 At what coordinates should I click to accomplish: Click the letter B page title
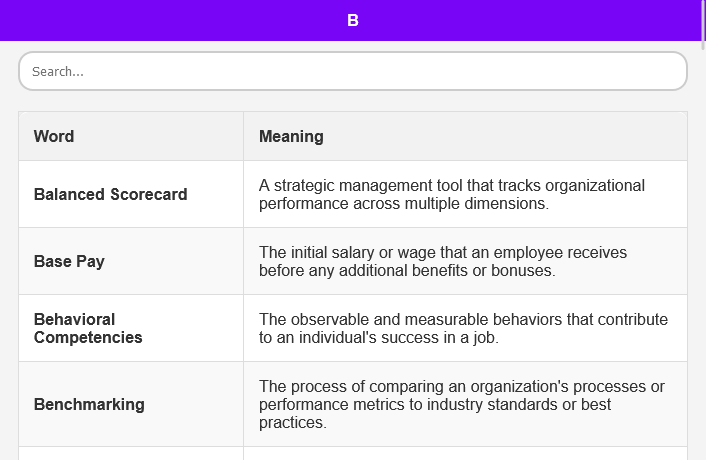(352, 20)
